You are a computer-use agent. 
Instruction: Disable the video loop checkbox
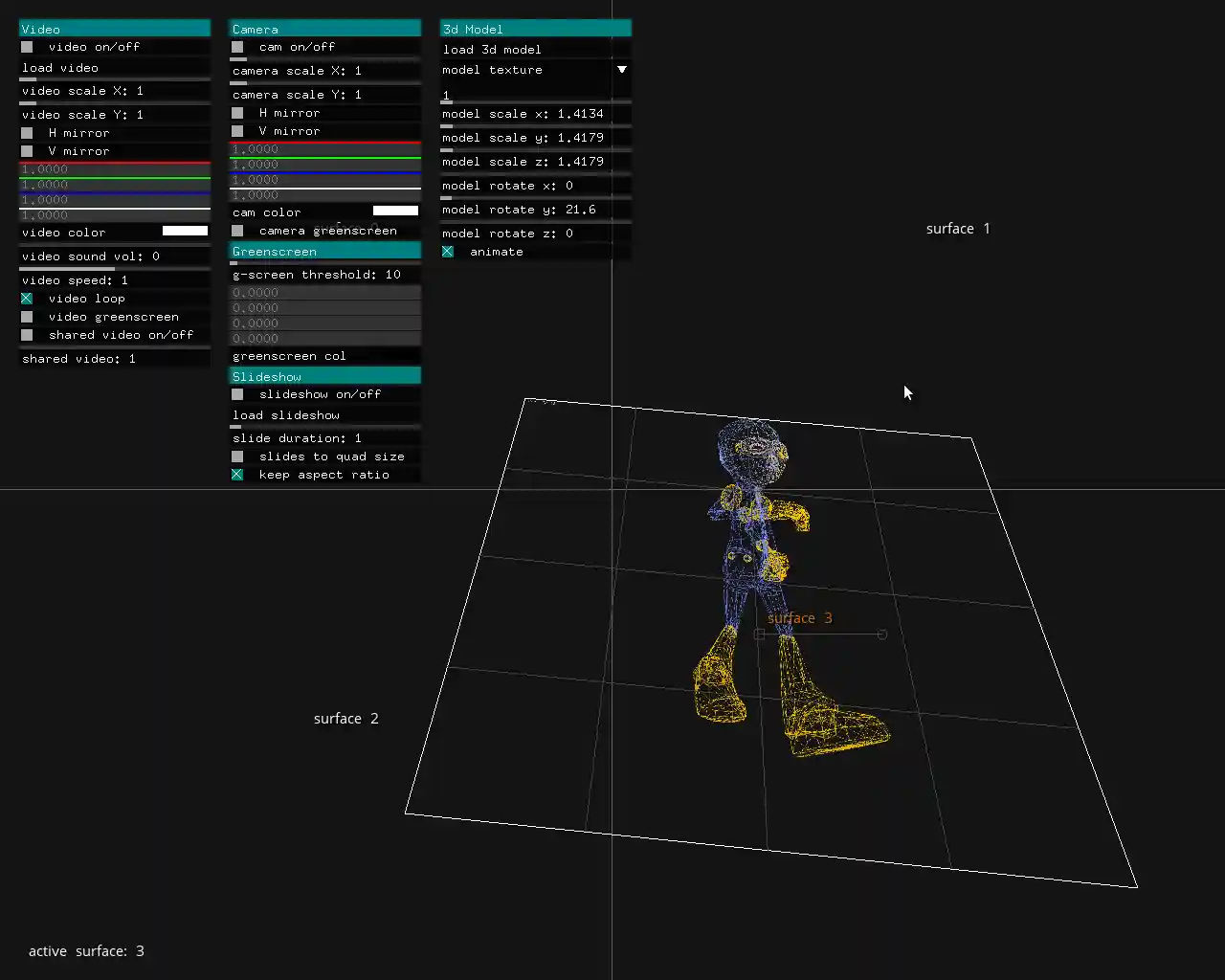(x=27, y=299)
